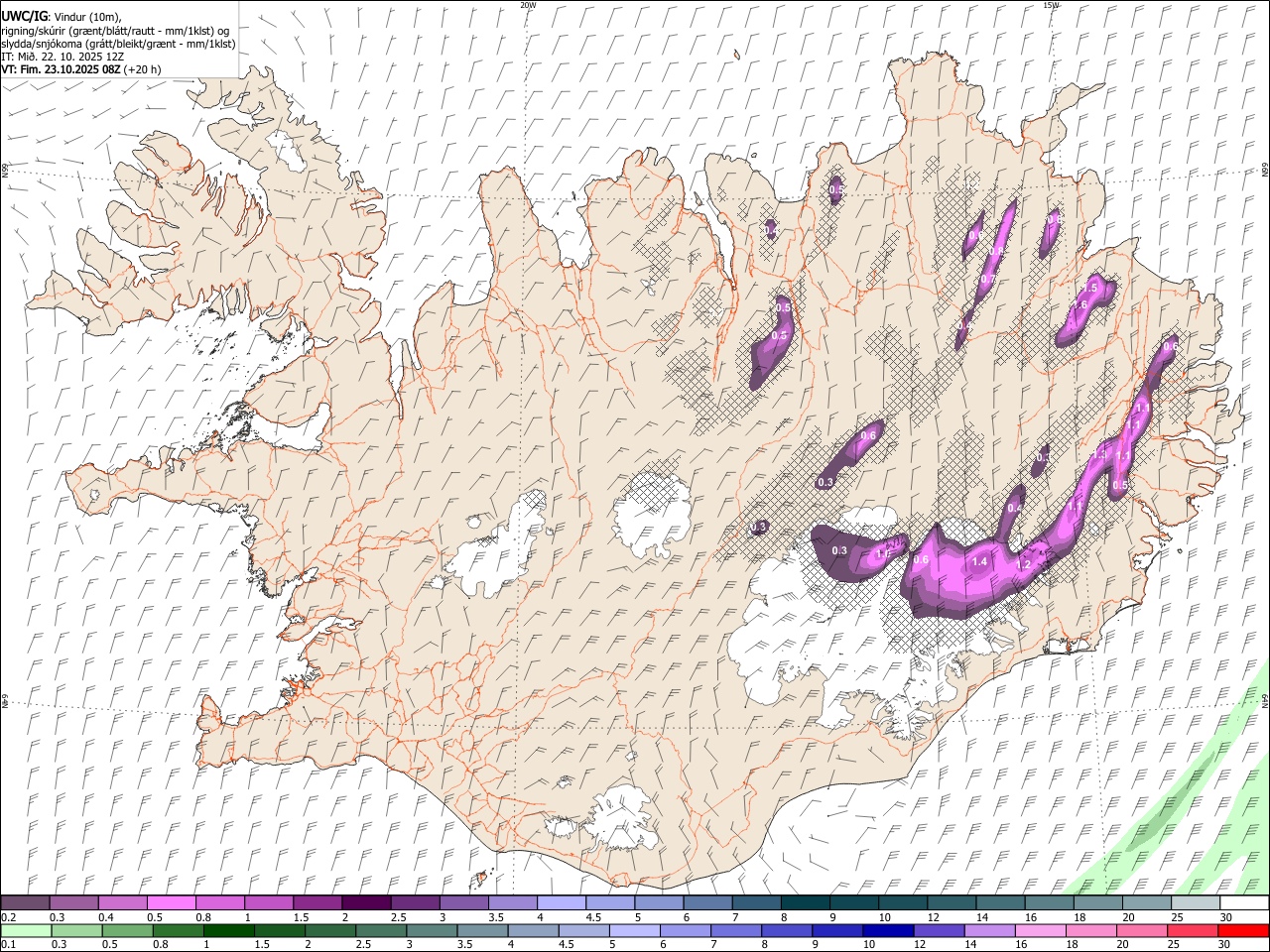This screenshot has width=1270, height=952.
Task: Click the 'UWC/IG: Vindur (10m),' title line
Action: [62, 16]
